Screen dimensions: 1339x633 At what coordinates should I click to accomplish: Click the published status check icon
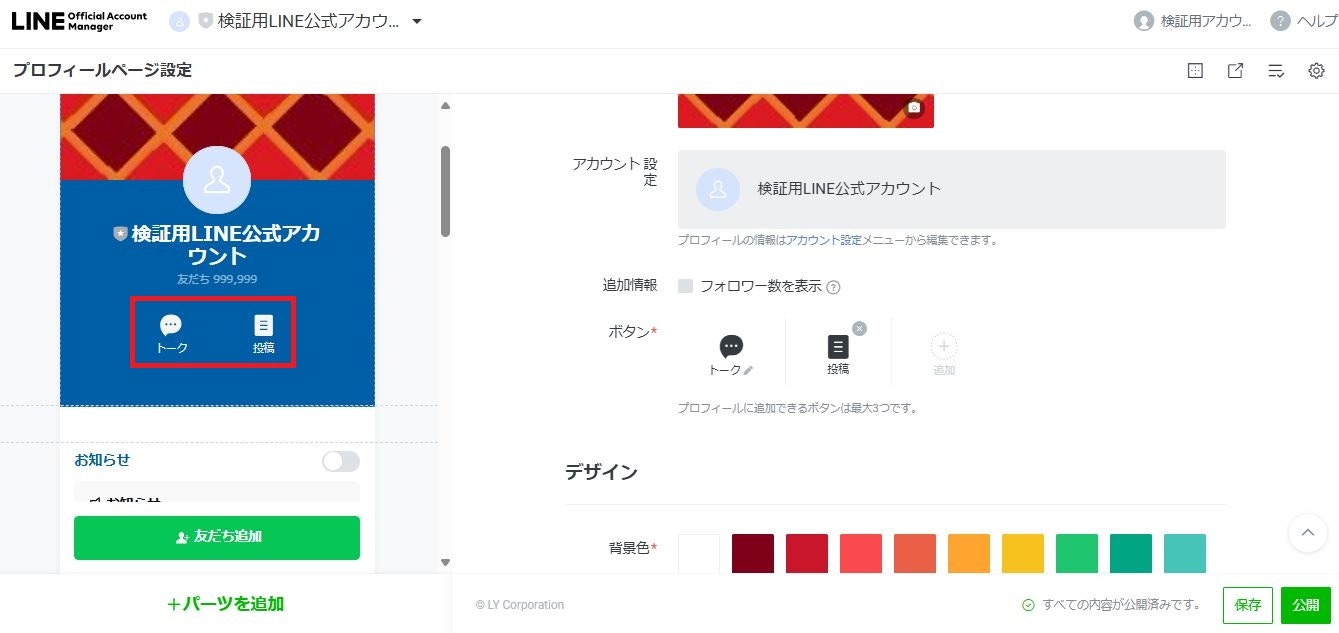1028,605
